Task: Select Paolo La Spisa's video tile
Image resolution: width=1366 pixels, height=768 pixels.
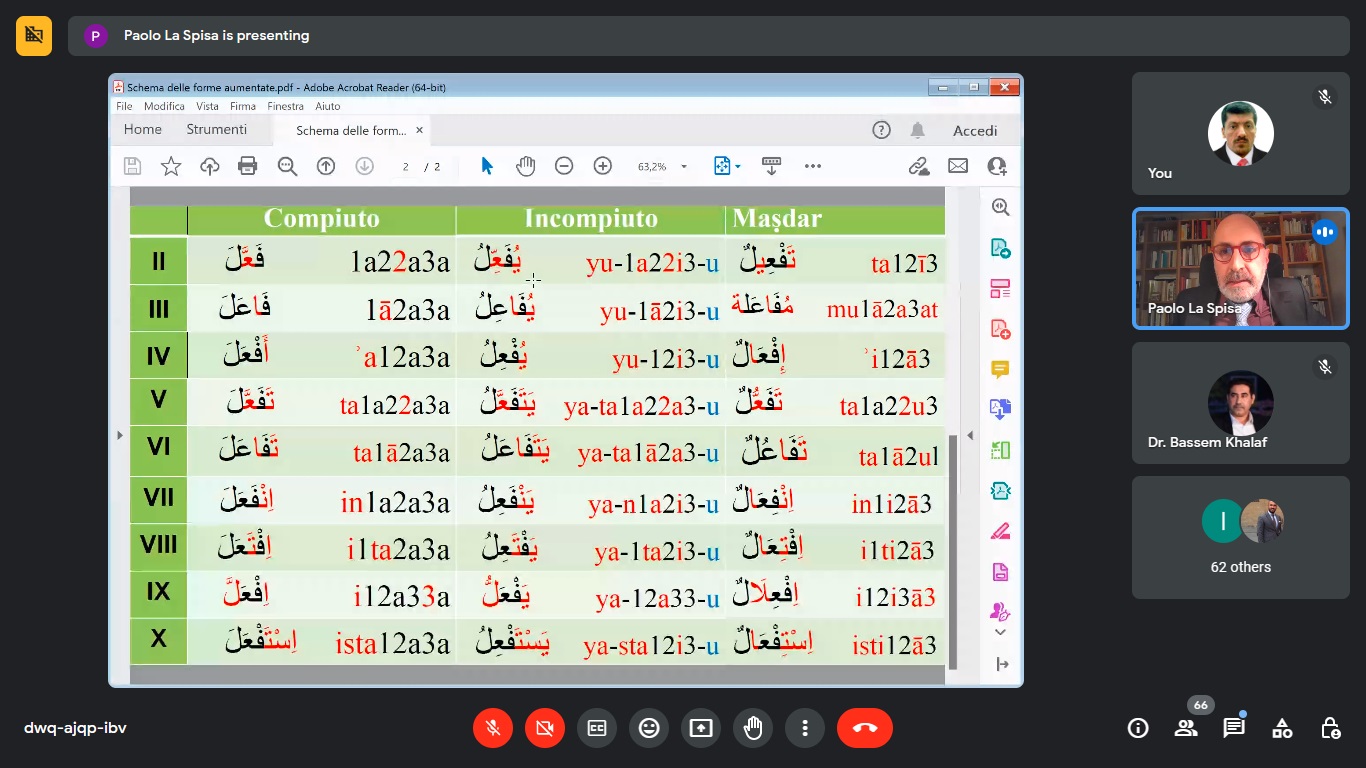Action: tap(1240, 268)
